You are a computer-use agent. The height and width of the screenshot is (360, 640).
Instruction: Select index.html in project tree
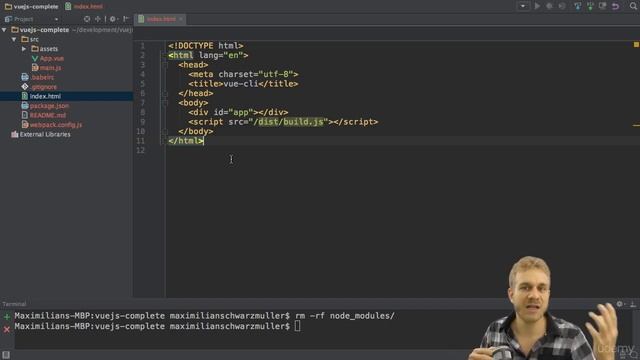[67, 96]
